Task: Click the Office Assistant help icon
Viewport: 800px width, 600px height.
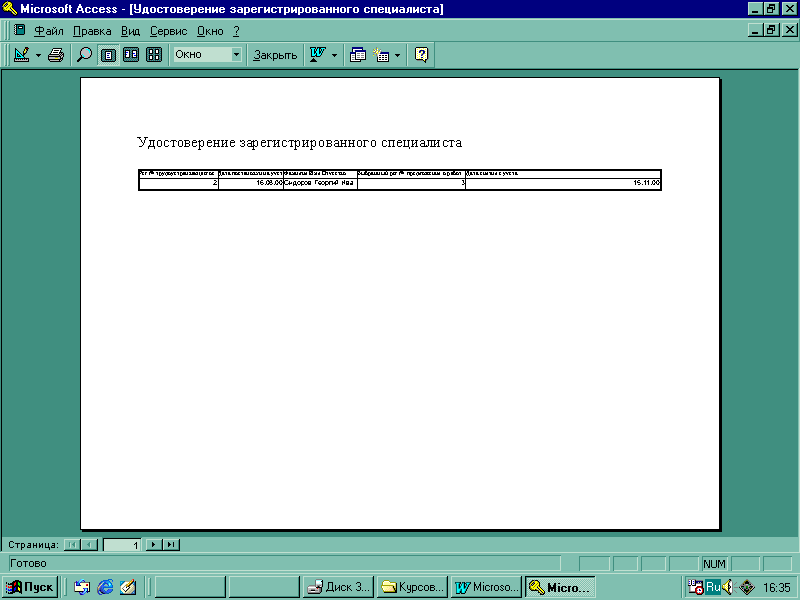Action: coord(422,55)
